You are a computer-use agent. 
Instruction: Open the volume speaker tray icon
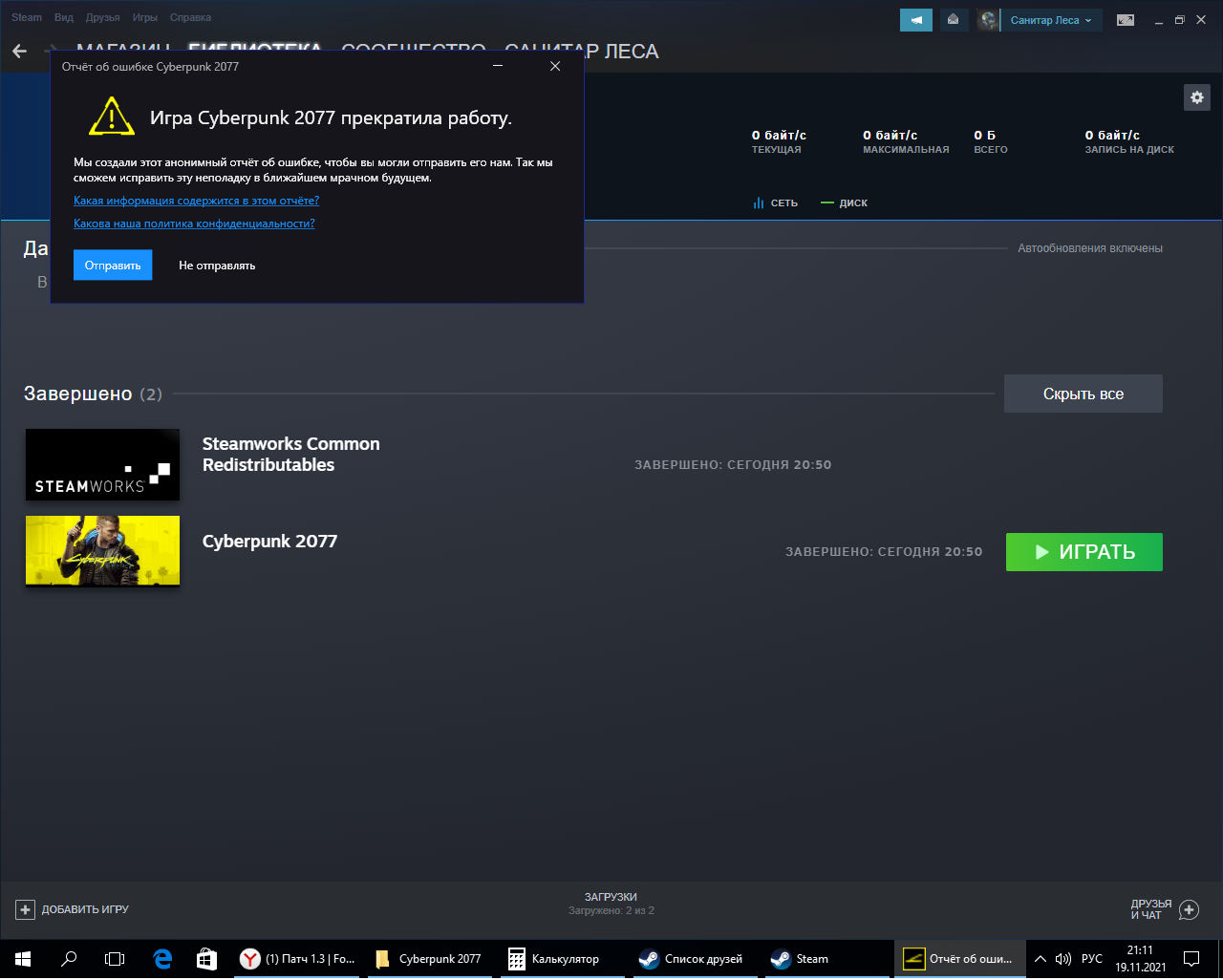[x=1062, y=959]
